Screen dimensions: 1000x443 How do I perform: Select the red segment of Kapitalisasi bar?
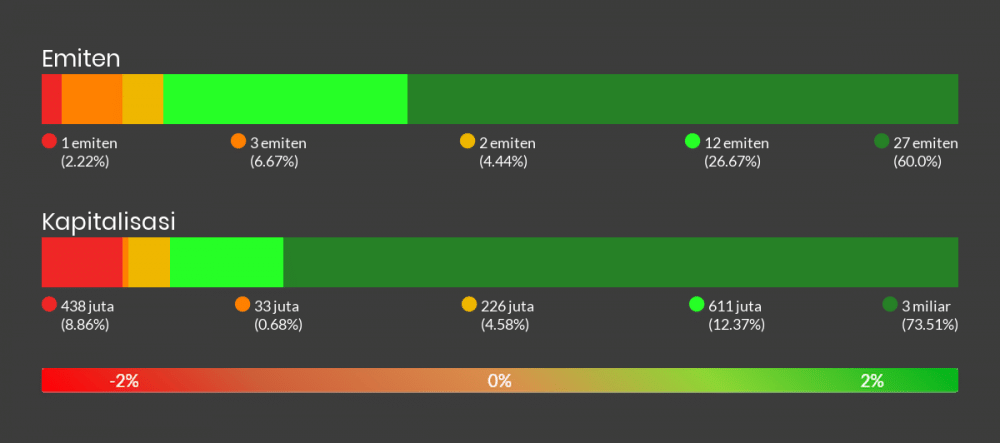[81, 262]
